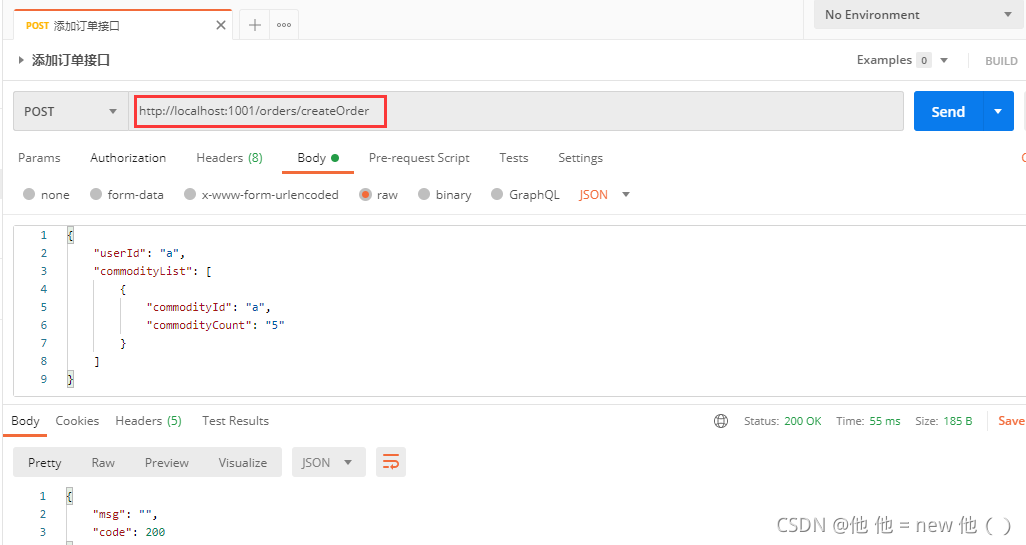This screenshot has width=1026, height=545.
Task: Click the "msg" line in response
Action: click(125, 514)
